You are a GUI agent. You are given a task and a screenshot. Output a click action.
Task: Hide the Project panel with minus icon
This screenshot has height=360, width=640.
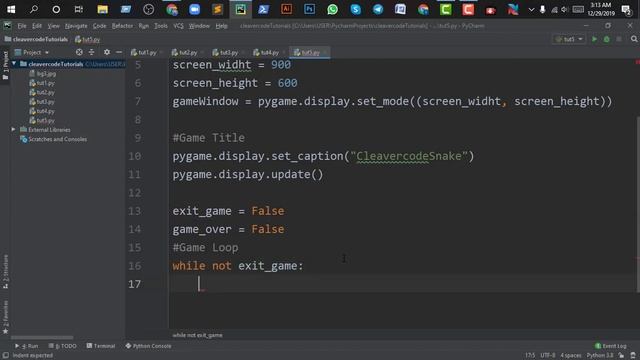(x=119, y=52)
